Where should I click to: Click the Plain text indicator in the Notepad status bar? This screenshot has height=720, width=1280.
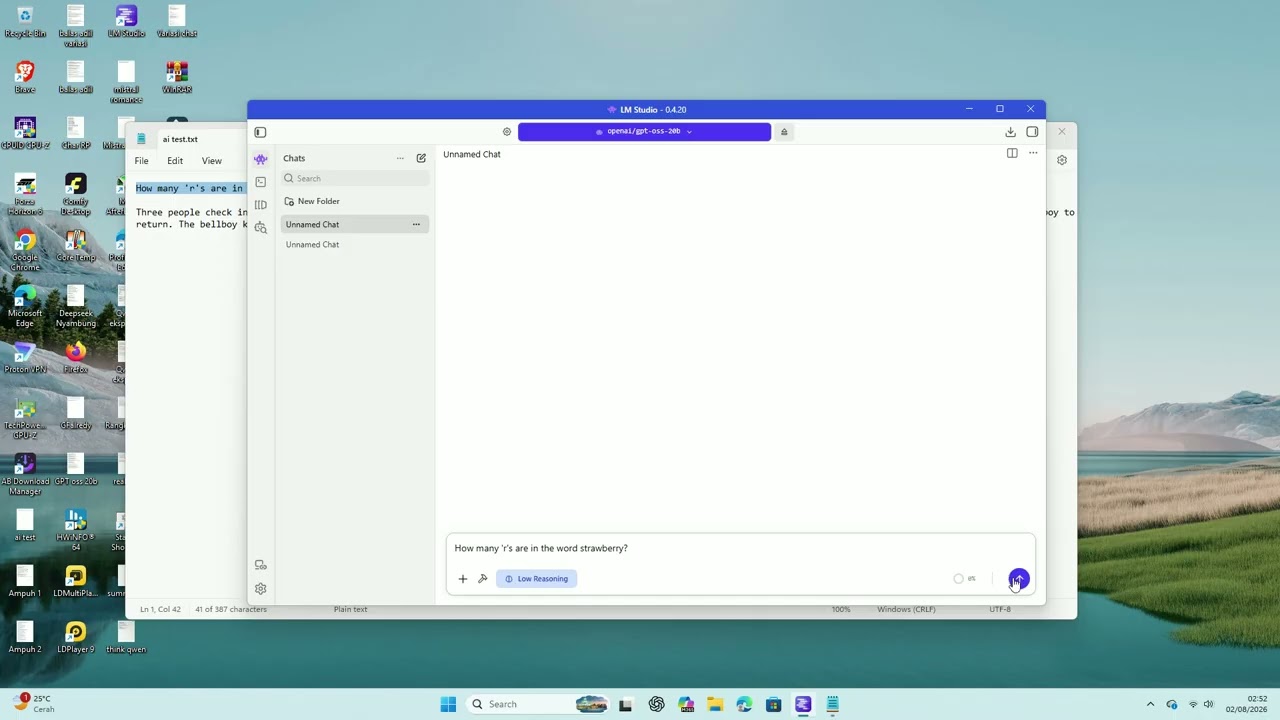pos(350,609)
